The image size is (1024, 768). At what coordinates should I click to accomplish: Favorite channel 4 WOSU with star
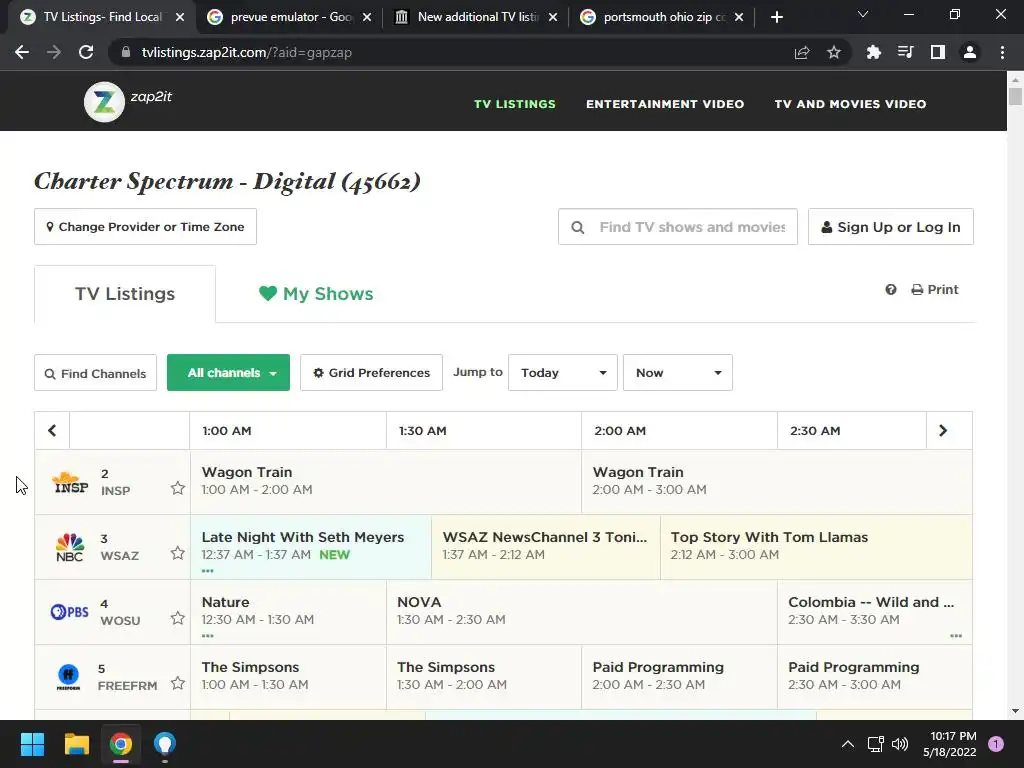coord(178,618)
